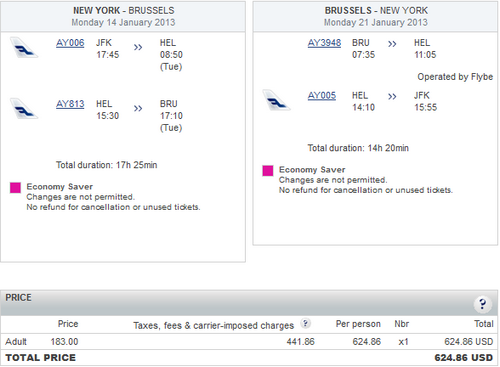The width and height of the screenshot is (500, 367).
Task: Open flight AY3948 details link
Action: pyautogui.click(x=324, y=43)
